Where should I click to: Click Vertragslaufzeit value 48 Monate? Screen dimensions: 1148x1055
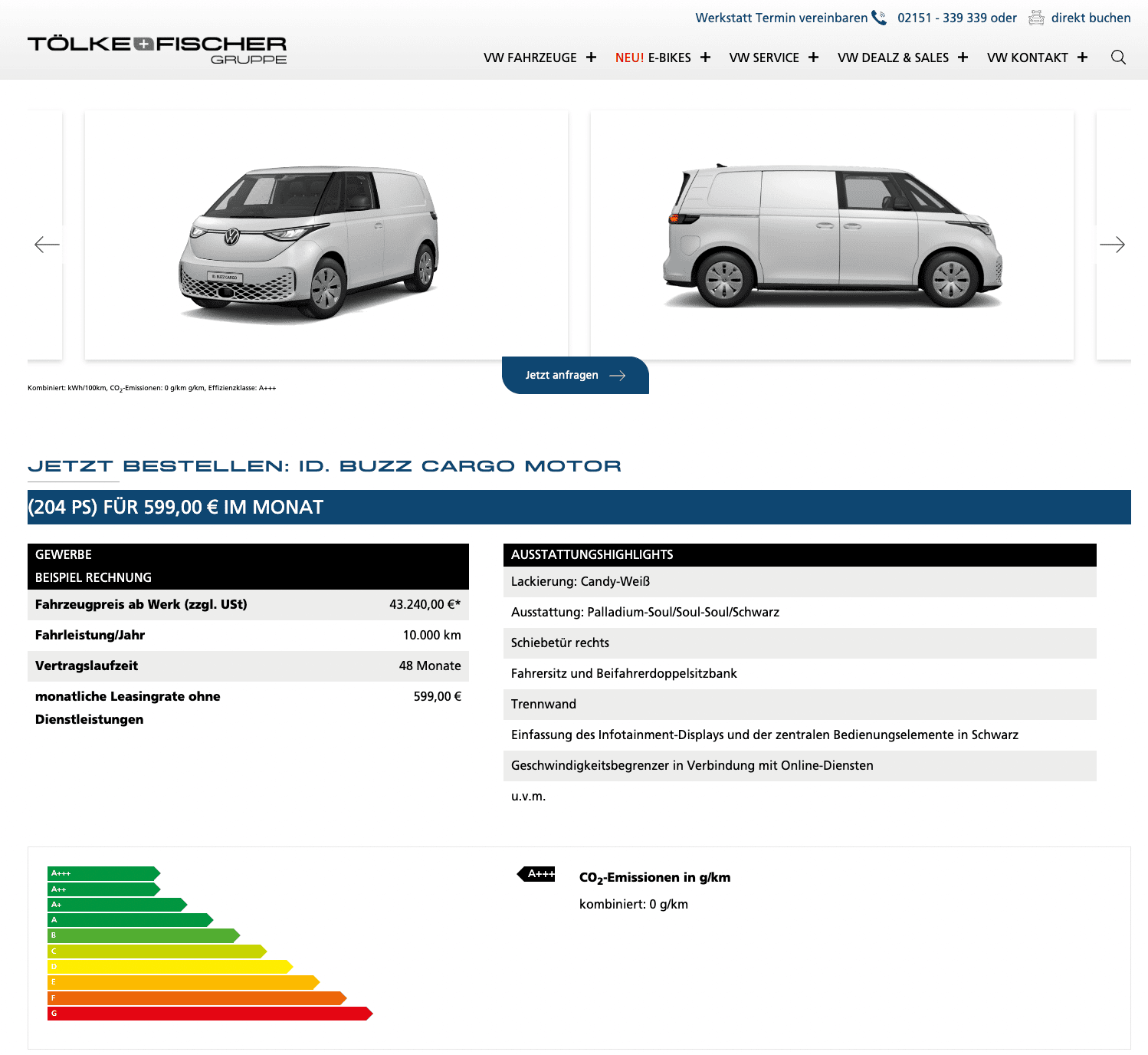click(x=430, y=666)
